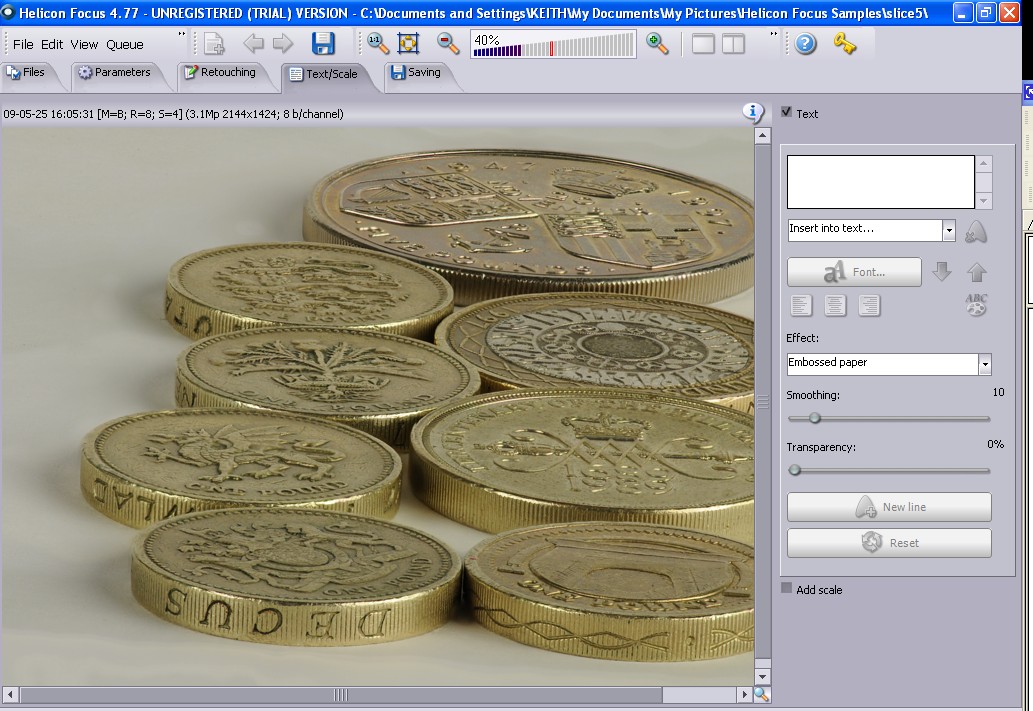Screen dimensions: 1033x711
Task: Switch to single pane view layout
Action: coord(703,44)
